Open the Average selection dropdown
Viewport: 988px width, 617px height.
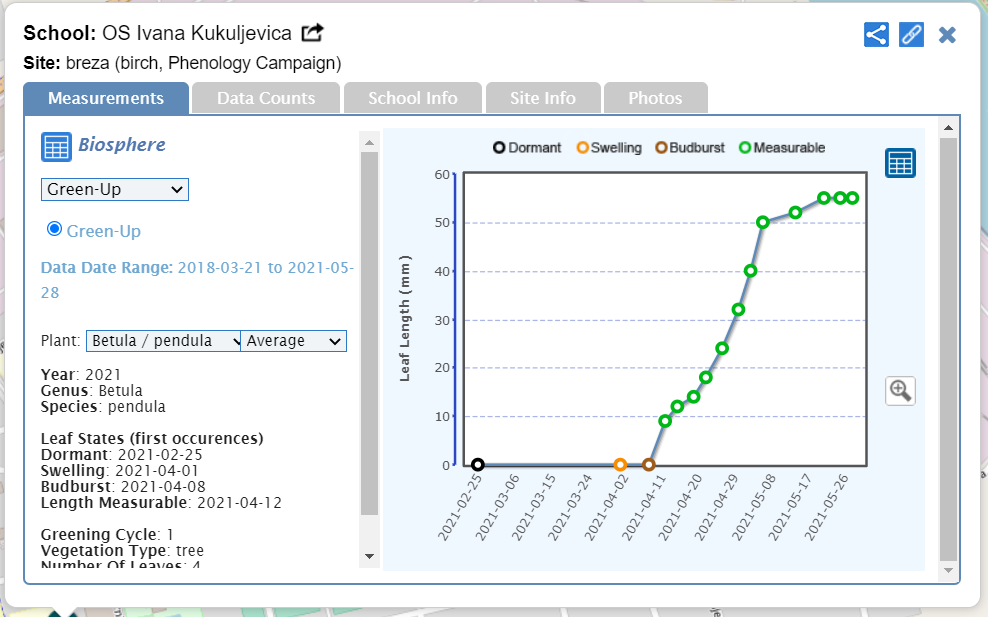click(294, 341)
